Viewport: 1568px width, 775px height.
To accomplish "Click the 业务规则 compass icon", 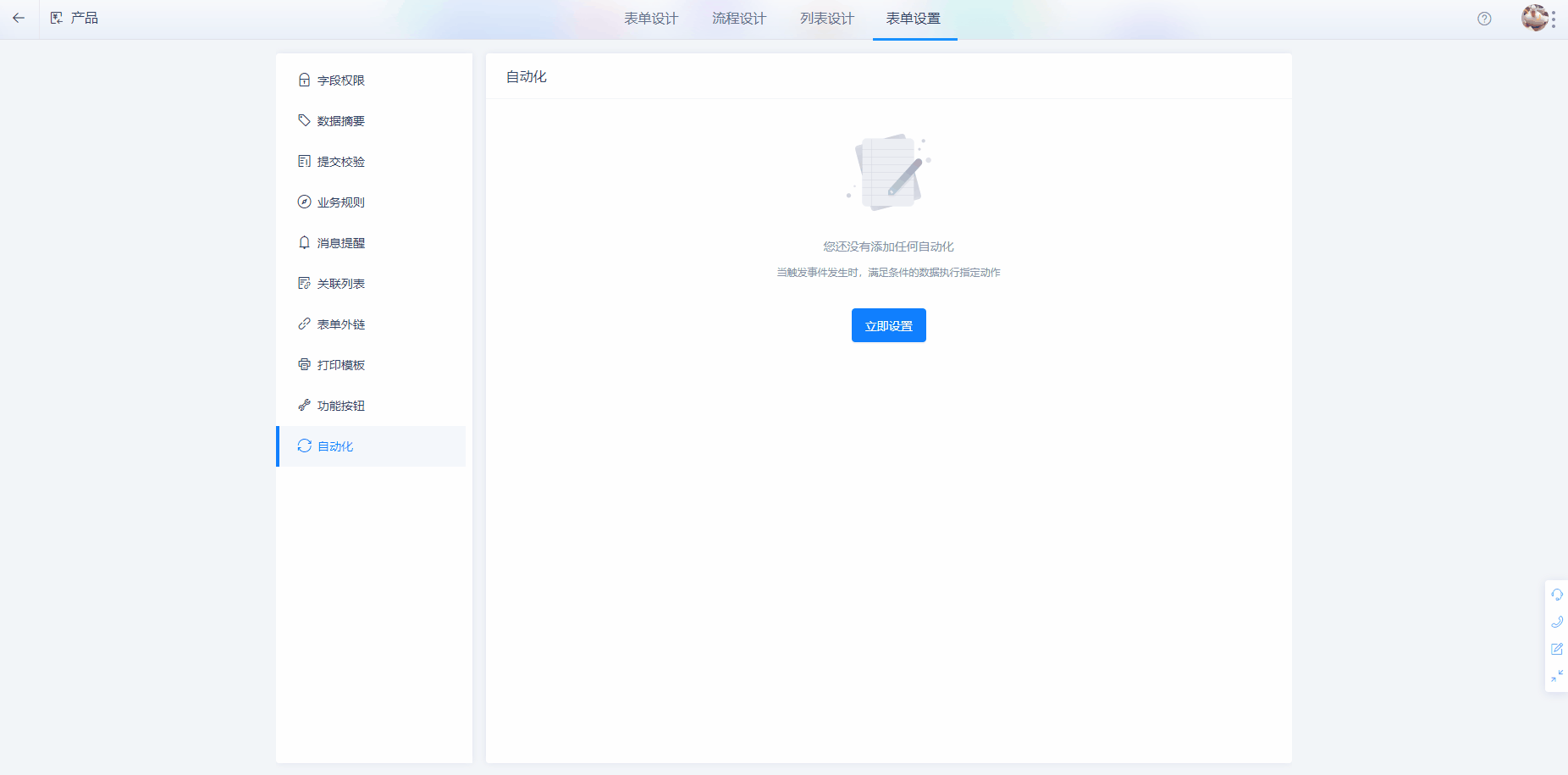I will click(x=304, y=202).
